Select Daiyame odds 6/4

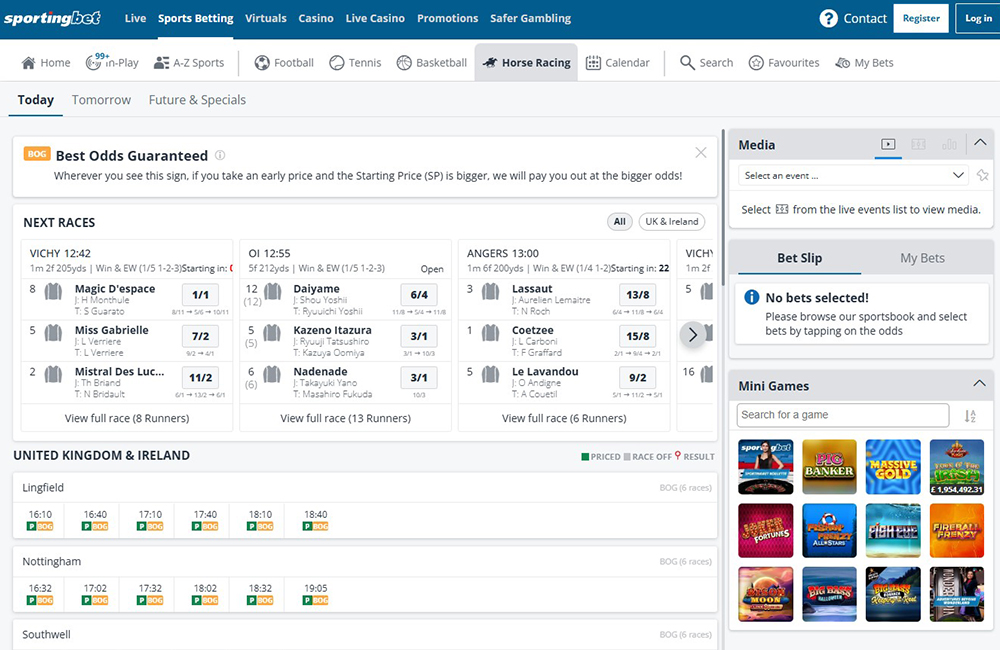coord(419,295)
